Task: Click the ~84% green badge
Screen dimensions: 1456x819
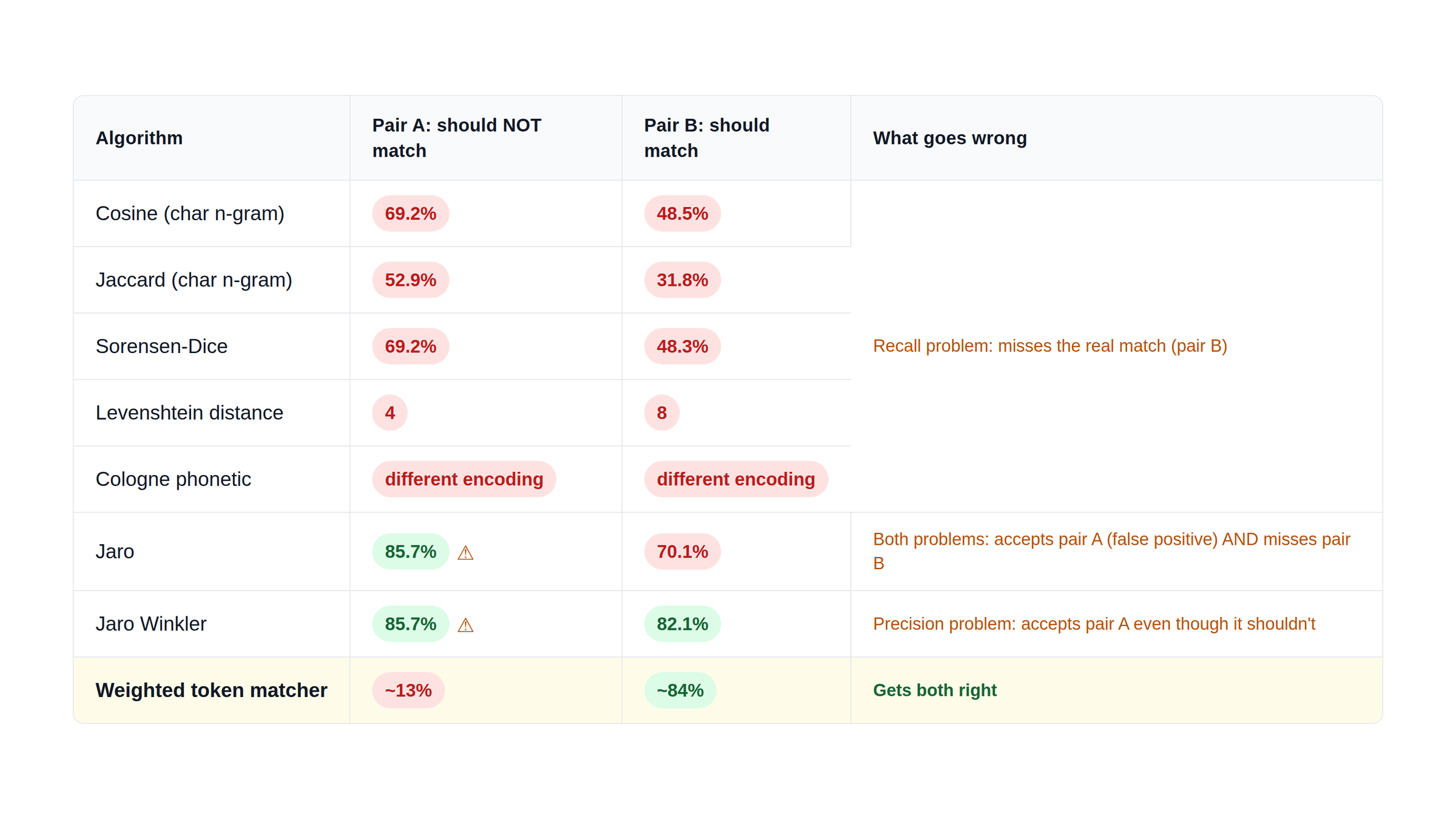Action: (680, 690)
